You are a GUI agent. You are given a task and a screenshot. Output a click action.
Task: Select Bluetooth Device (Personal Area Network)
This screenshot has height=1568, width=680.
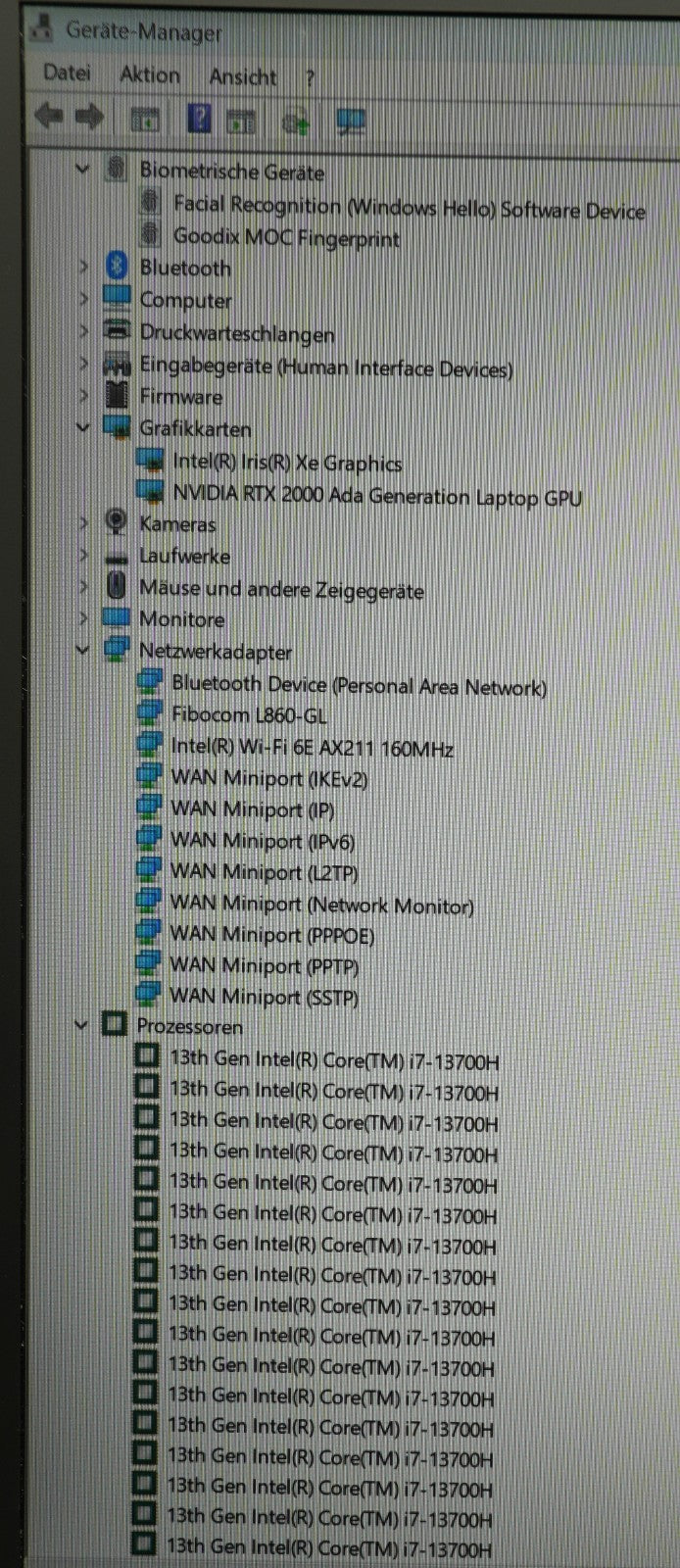pyautogui.click(x=359, y=685)
